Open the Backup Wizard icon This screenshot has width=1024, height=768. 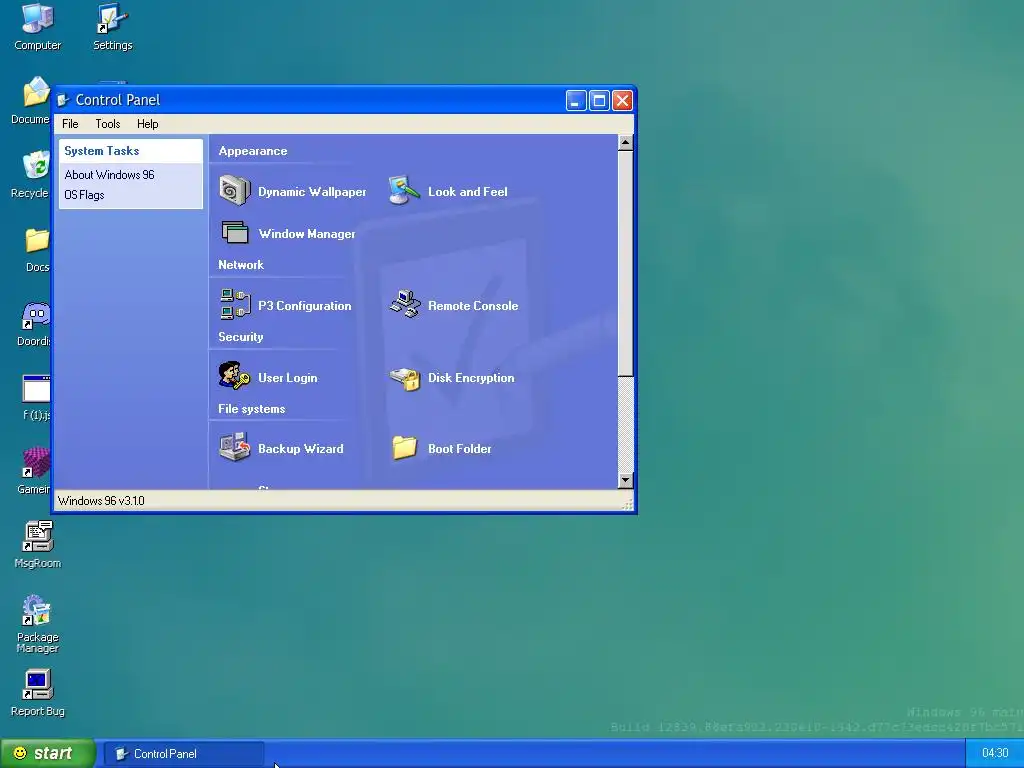click(234, 447)
